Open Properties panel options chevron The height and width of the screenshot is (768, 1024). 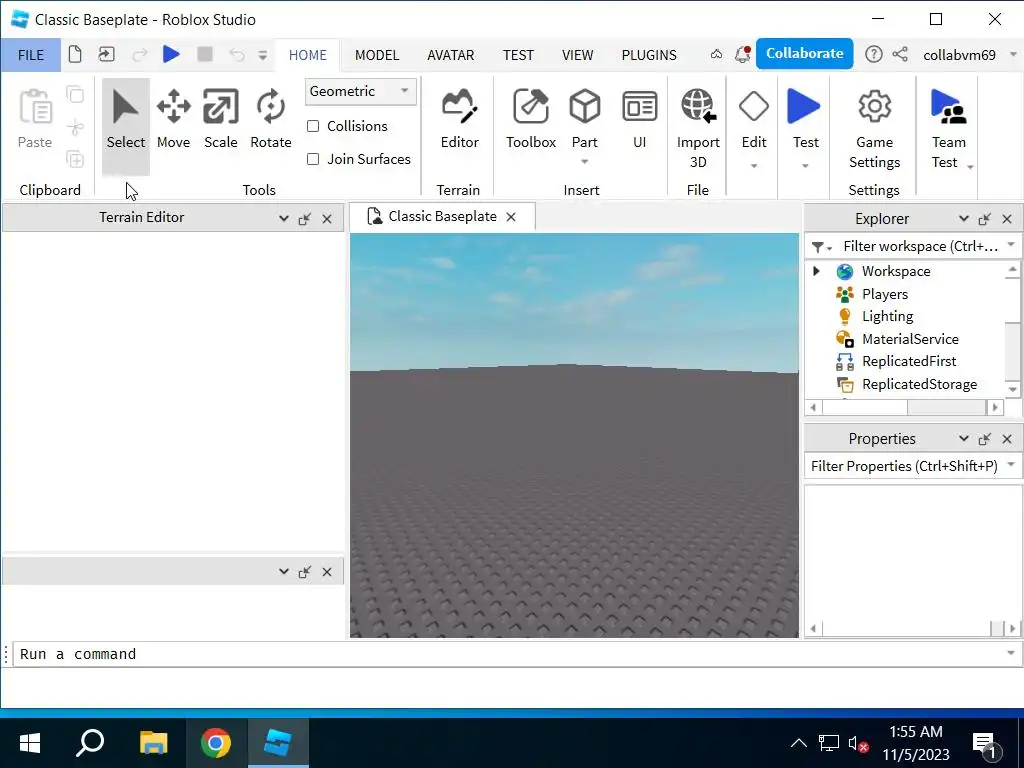963,438
